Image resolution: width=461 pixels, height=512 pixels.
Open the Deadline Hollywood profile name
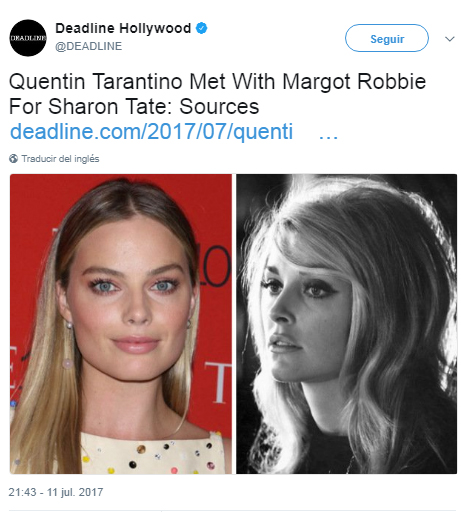[x=123, y=28]
